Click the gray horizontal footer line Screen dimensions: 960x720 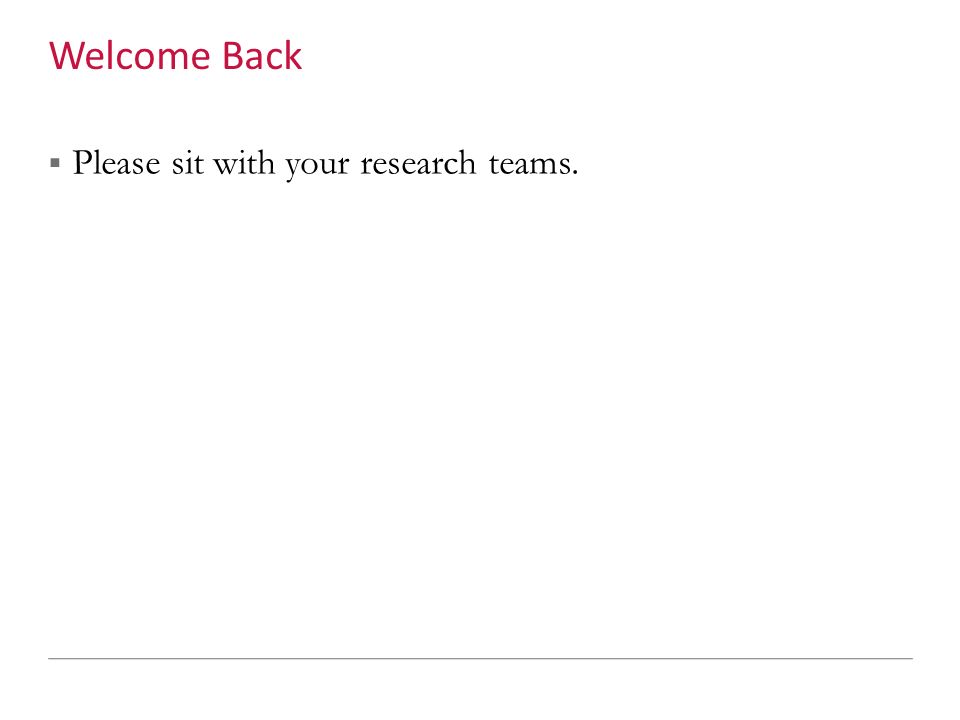[481, 659]
